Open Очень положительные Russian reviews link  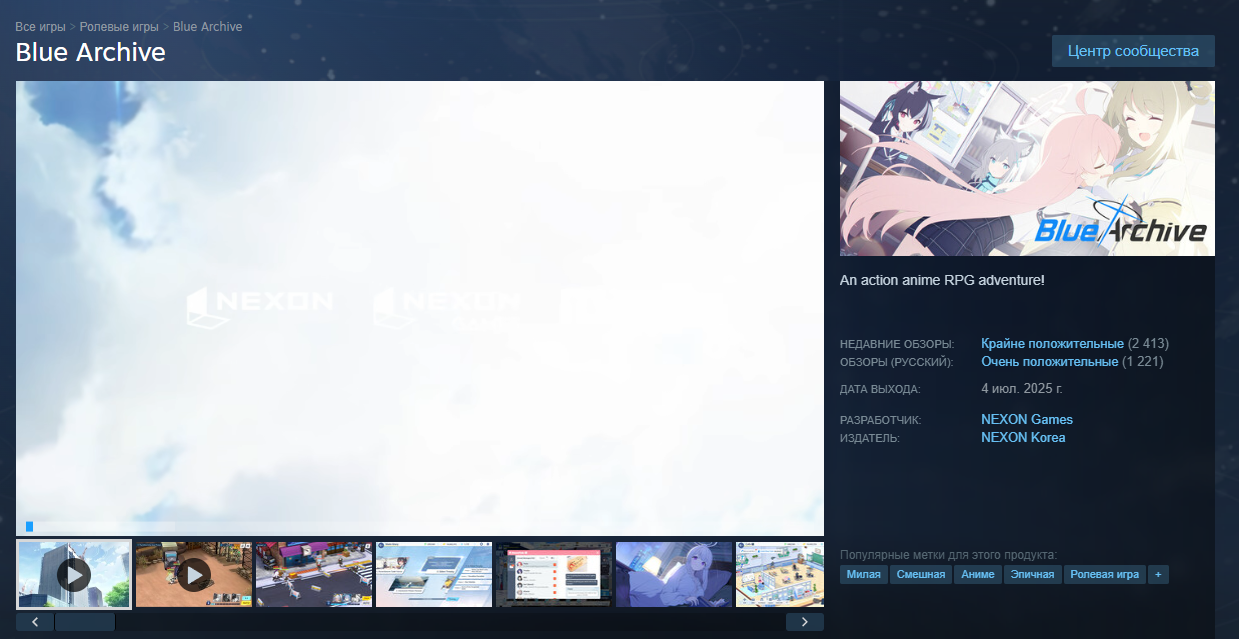[1049, 361]
